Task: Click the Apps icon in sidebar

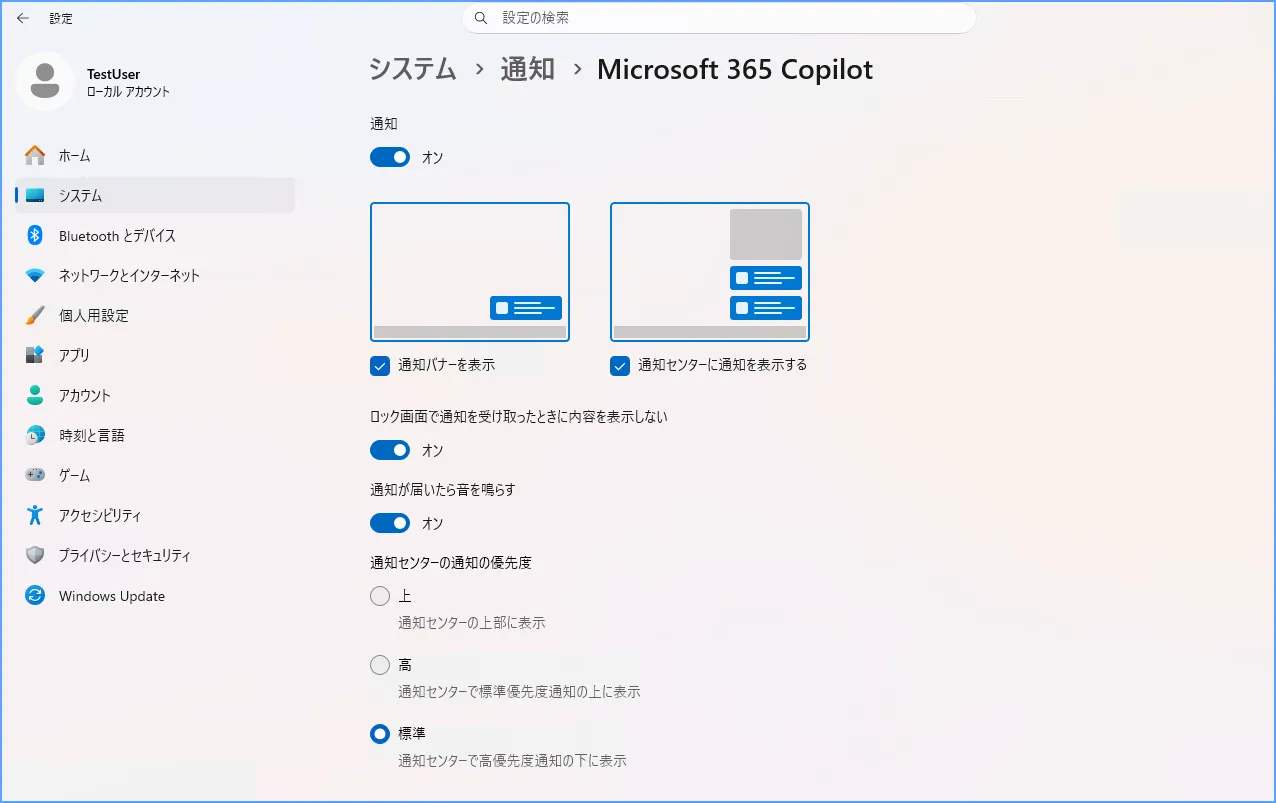Action: 35,355
